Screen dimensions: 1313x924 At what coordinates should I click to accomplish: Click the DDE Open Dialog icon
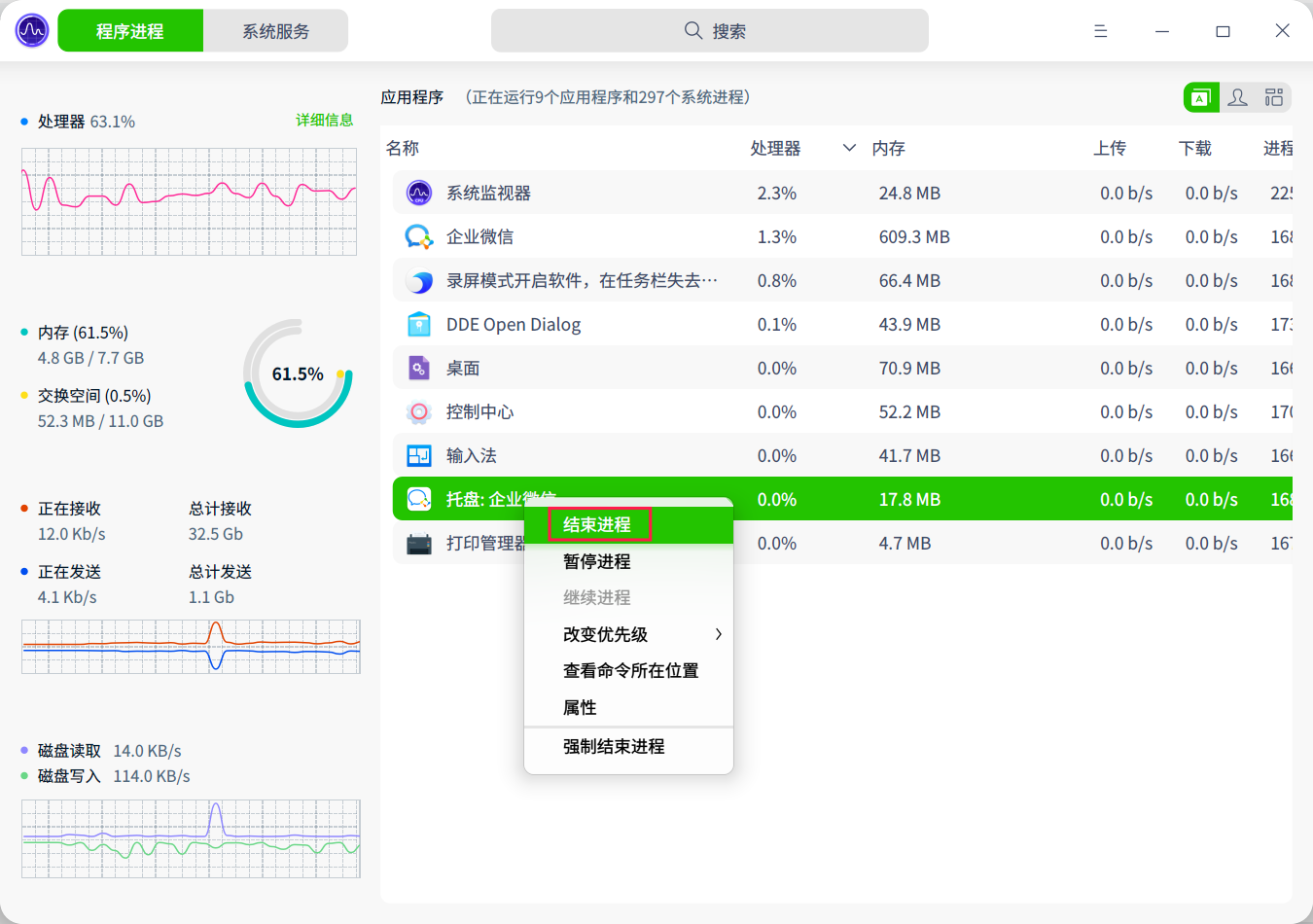pos(418,325)
